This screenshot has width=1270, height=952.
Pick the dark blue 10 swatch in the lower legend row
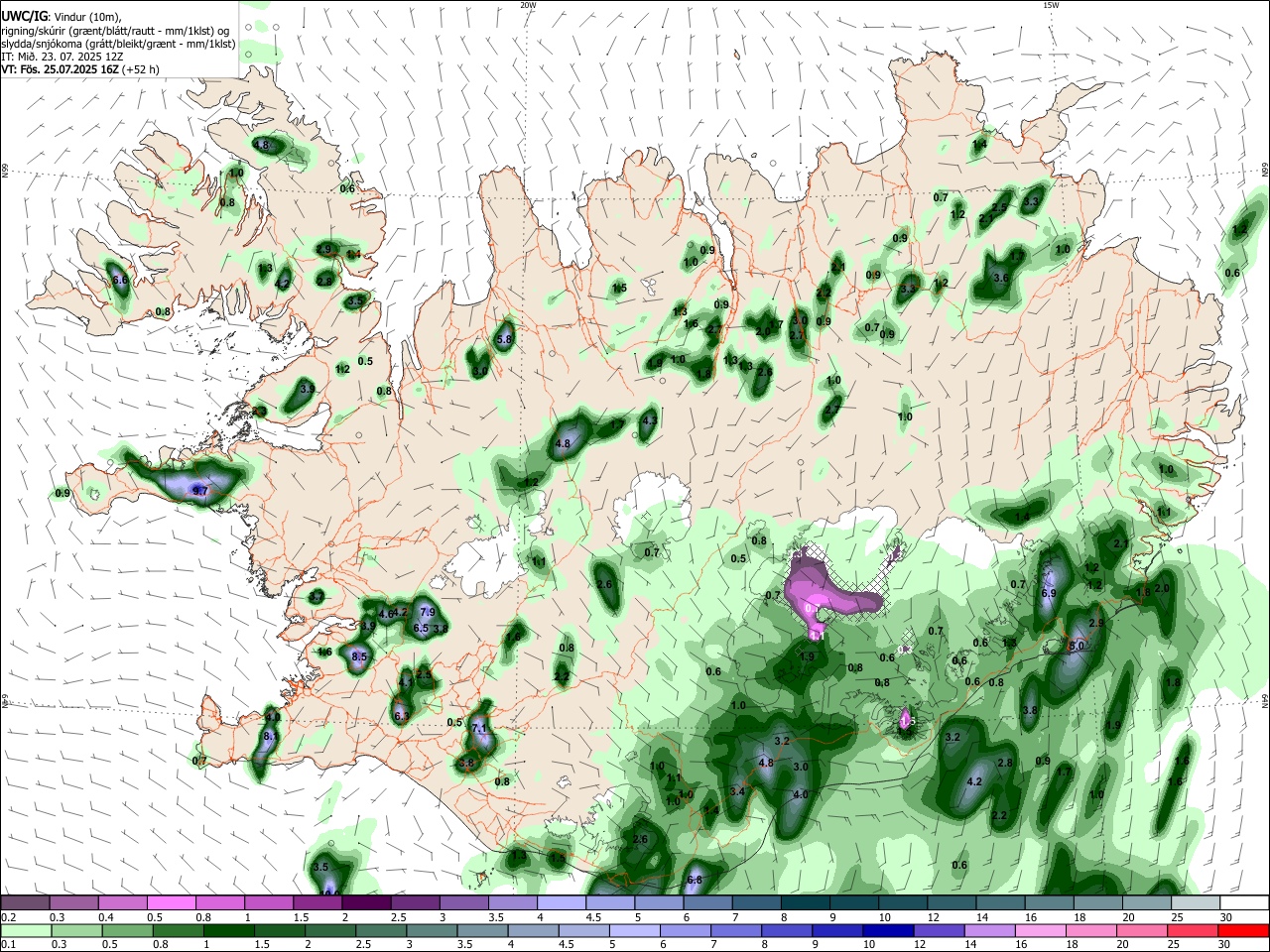[x=887, y=930]
